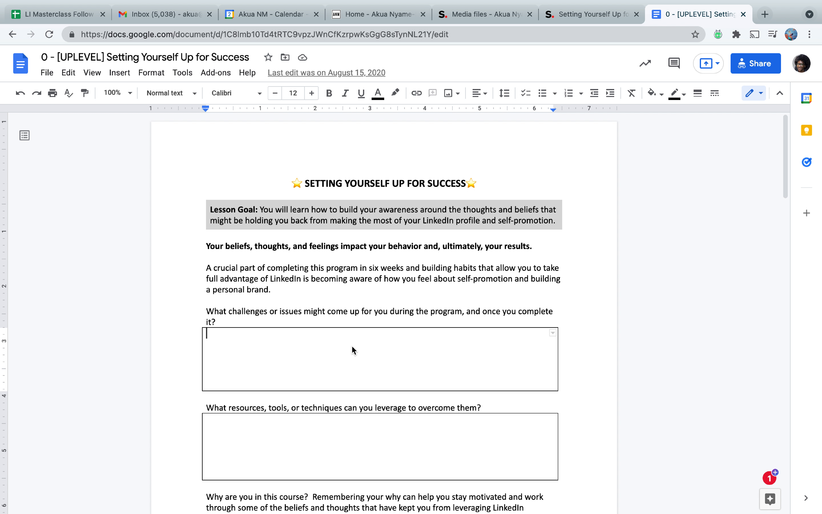Click the Share button
The height and width of the screenshot is (514, 822).
tap(755, 63)
